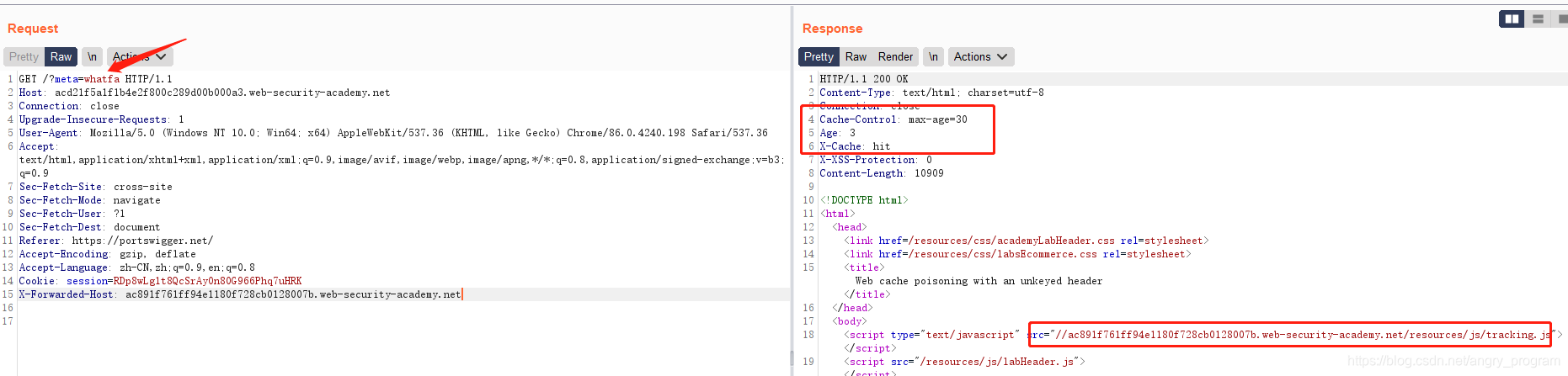Click the 'X-Cache: hit' response header
Image resolution: width=1568 pixels, height=376 pixels.
point(855,146)
